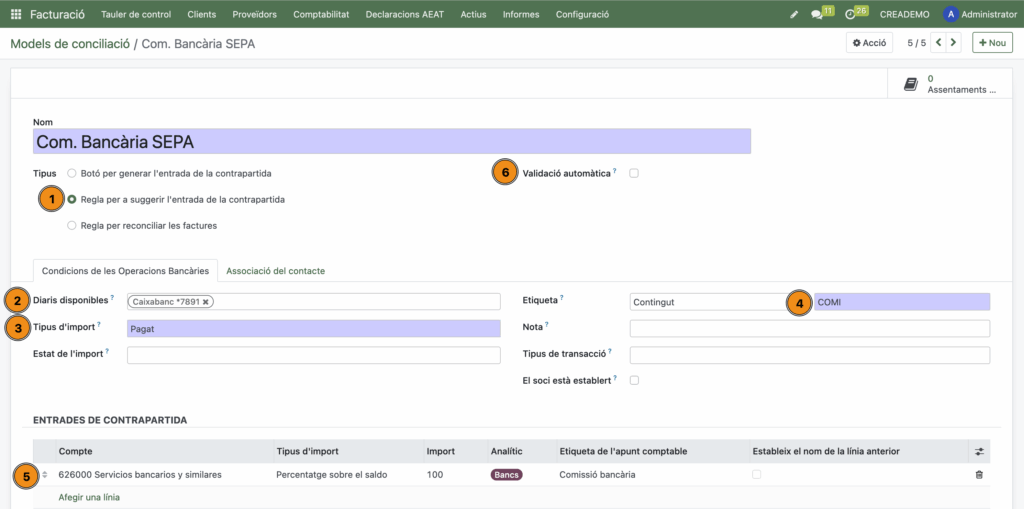
Task: Remove the Caixabanc *7891 tag
Action: point(206,301)
